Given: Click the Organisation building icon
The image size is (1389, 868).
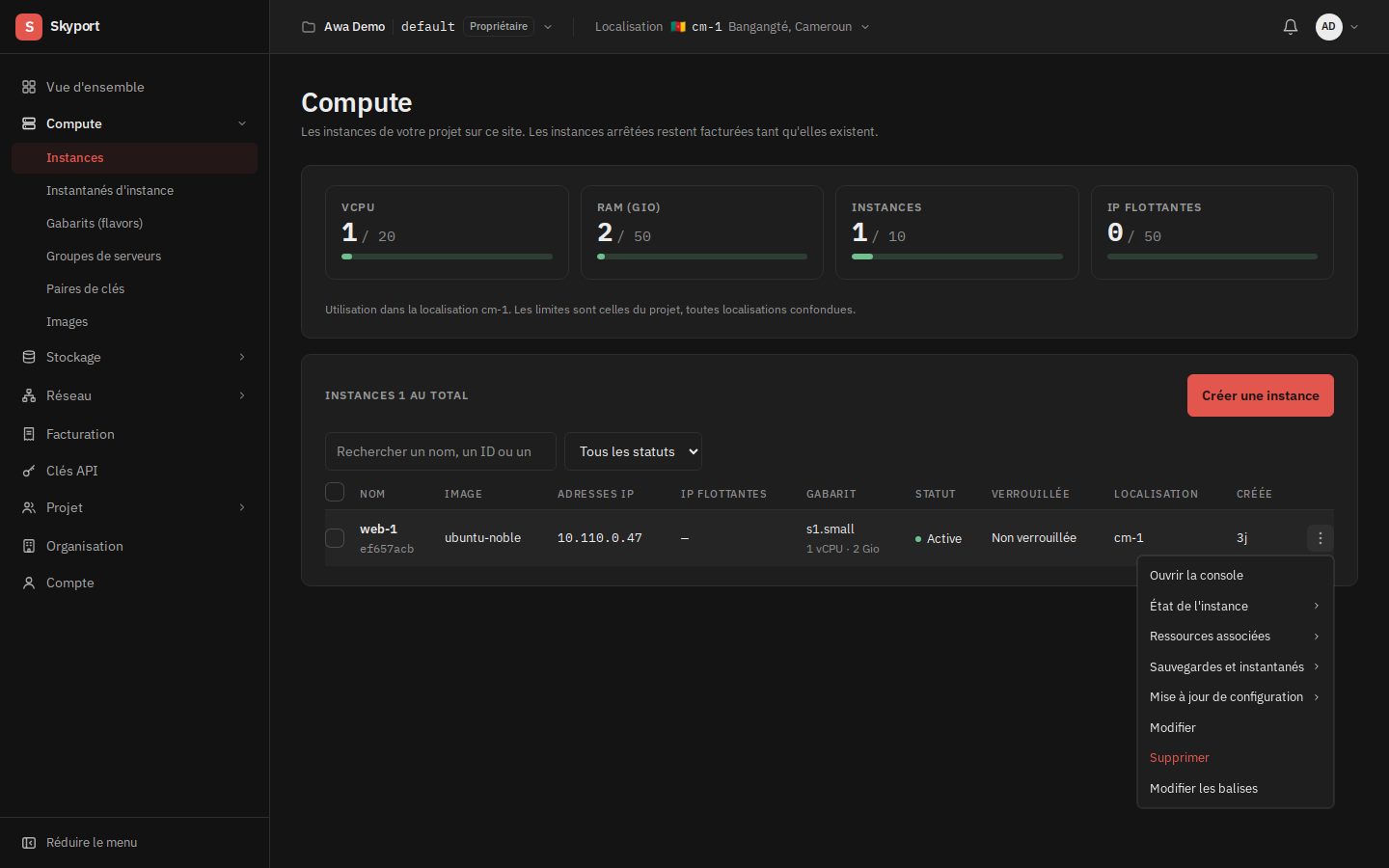Looking at the screenshot, I should click(29, 546).
